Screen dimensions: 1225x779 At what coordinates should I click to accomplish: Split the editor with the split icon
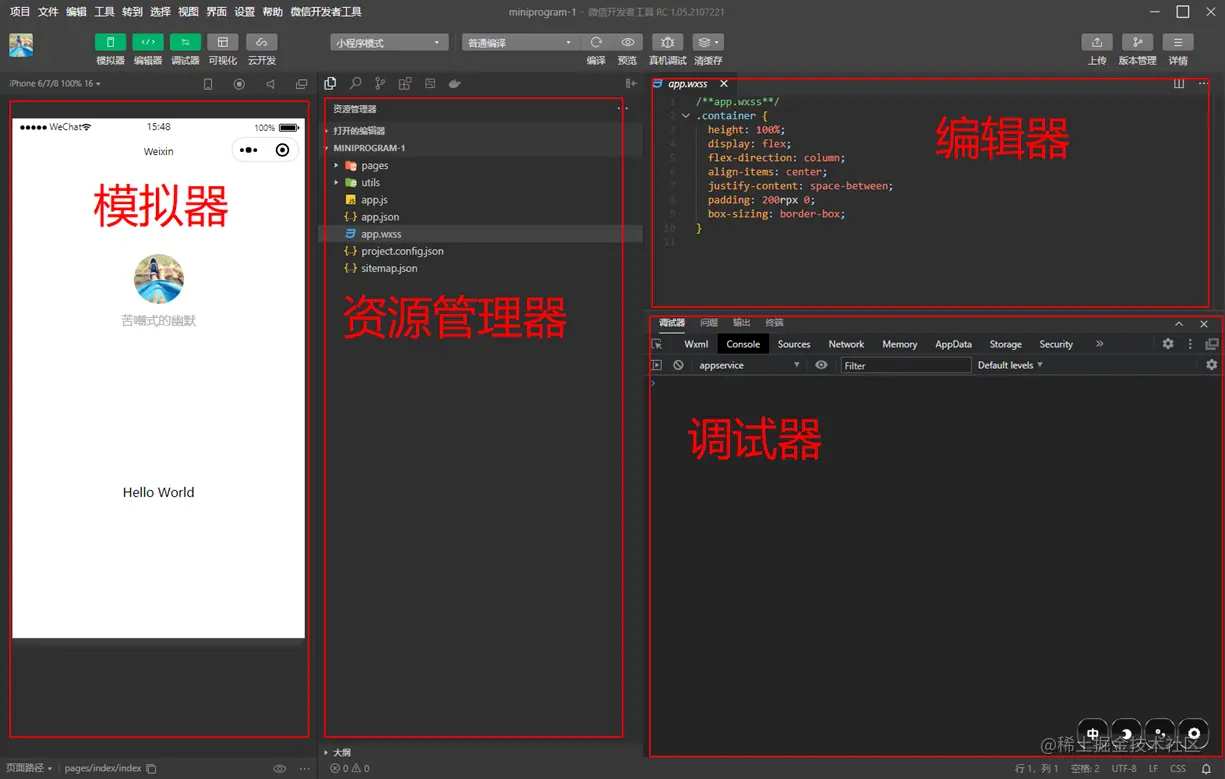coord(1179,84)
